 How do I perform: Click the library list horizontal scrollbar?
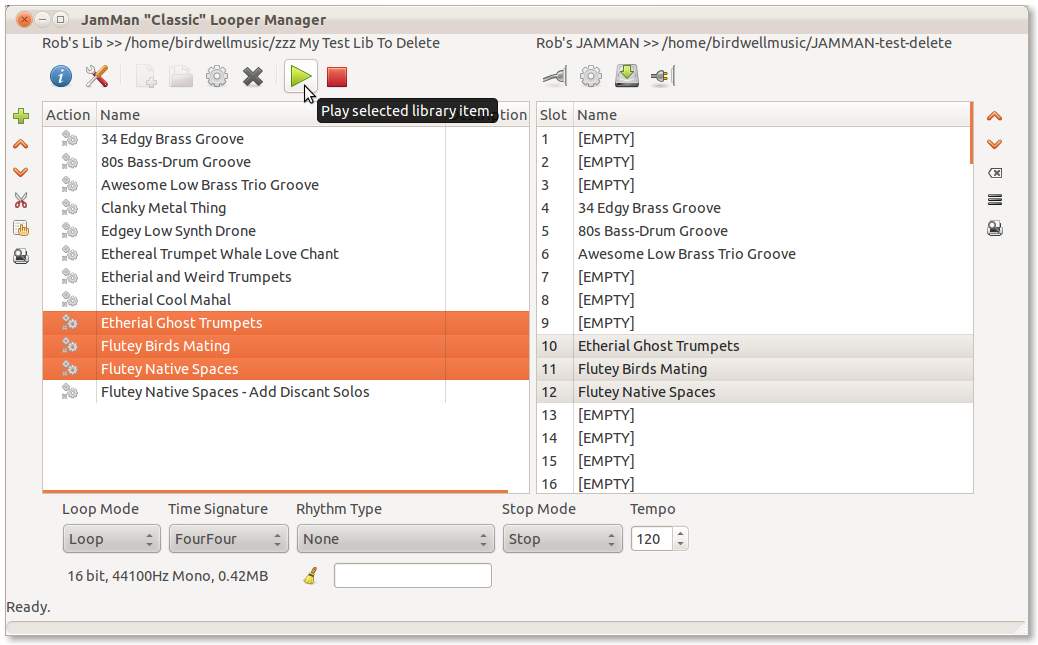coord(275,491)
